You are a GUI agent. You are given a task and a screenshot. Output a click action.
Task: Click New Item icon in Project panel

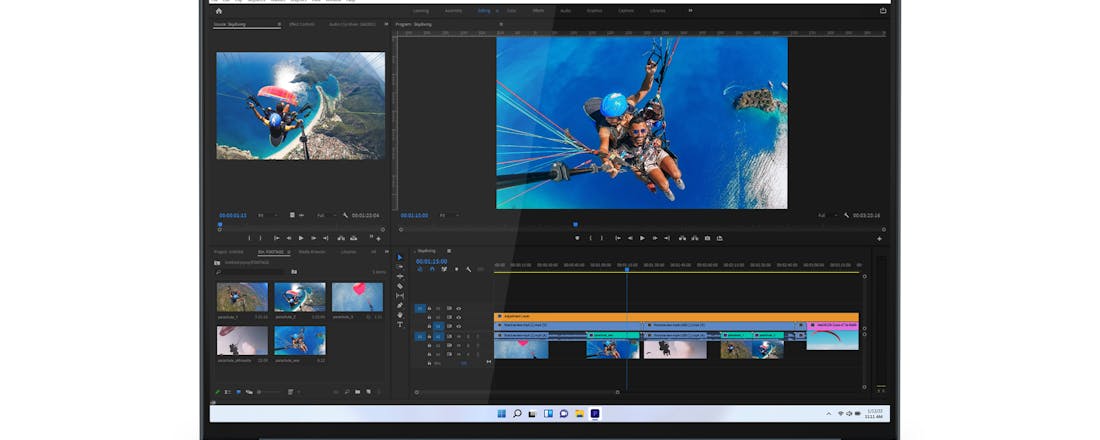click(x=368, y=392)
